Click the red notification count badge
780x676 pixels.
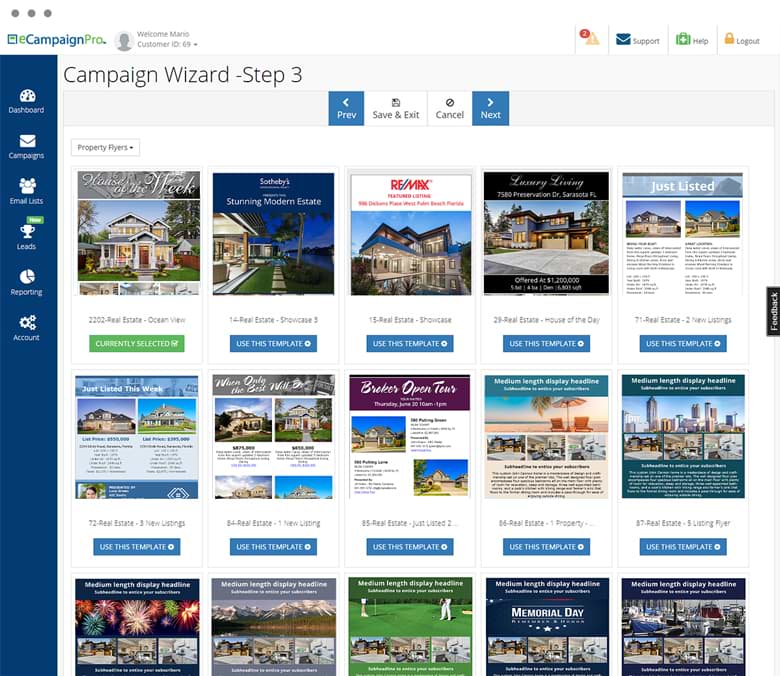pyautogui.click(x=585, y=34)
